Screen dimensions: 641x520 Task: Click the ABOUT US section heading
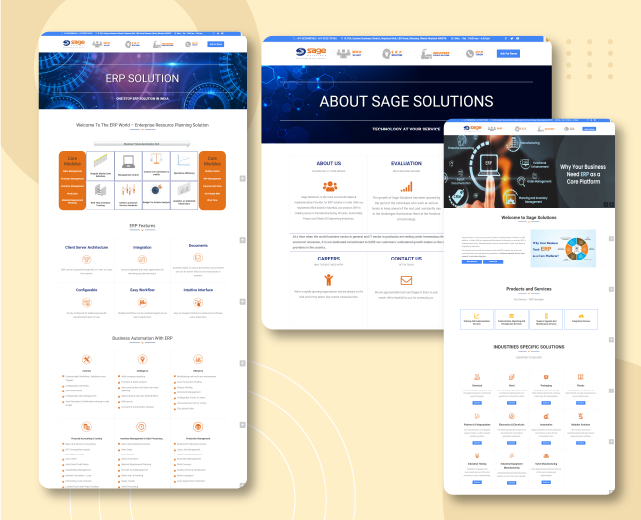click(329, 163)
